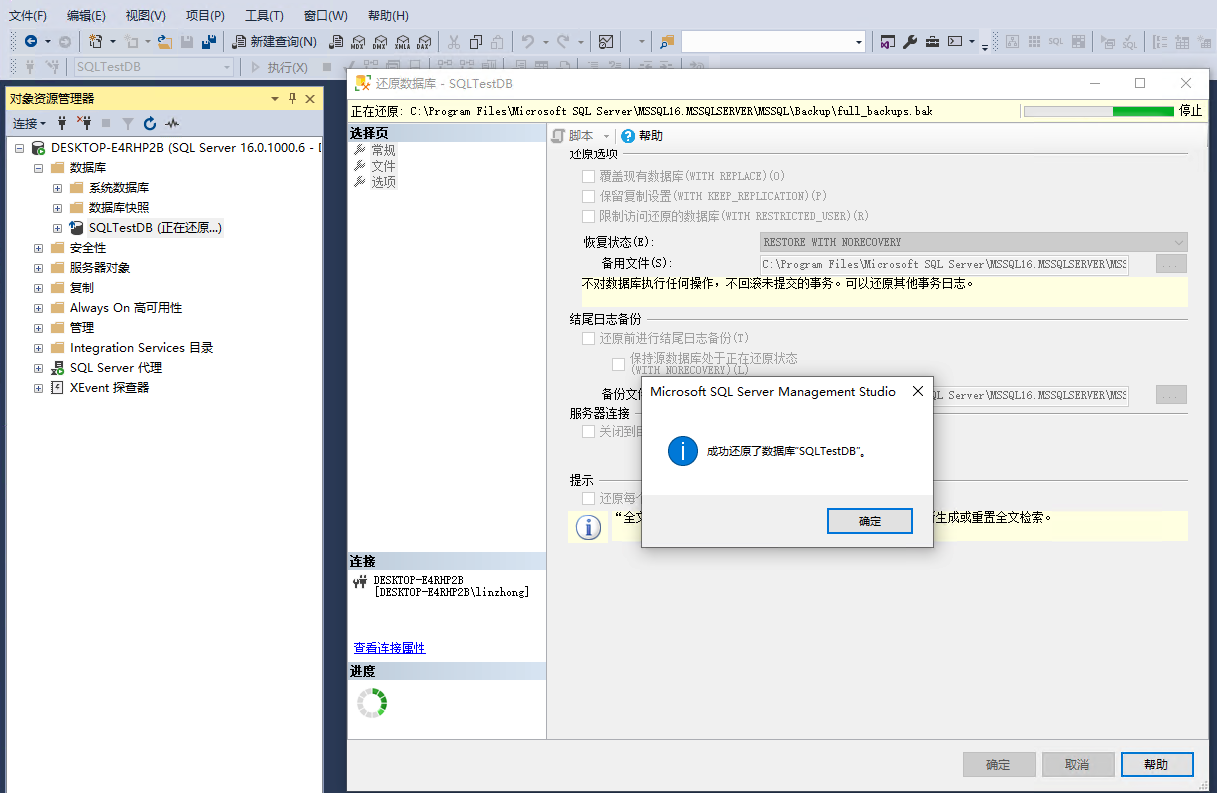Open the 视图(V) menu

point(145,15)
